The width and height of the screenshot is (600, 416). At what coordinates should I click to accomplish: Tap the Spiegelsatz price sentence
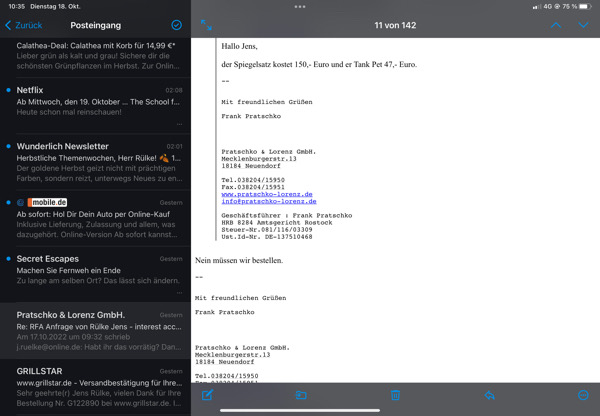319,64
